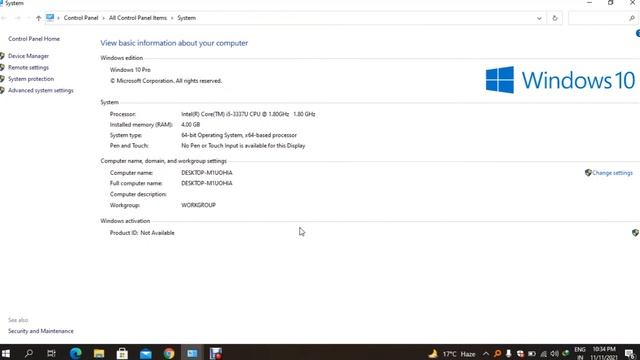Image resolution: width=640 pixels, height=360 pixels.
Task: Show hidden system tray icons
Action: coord(486,354)
